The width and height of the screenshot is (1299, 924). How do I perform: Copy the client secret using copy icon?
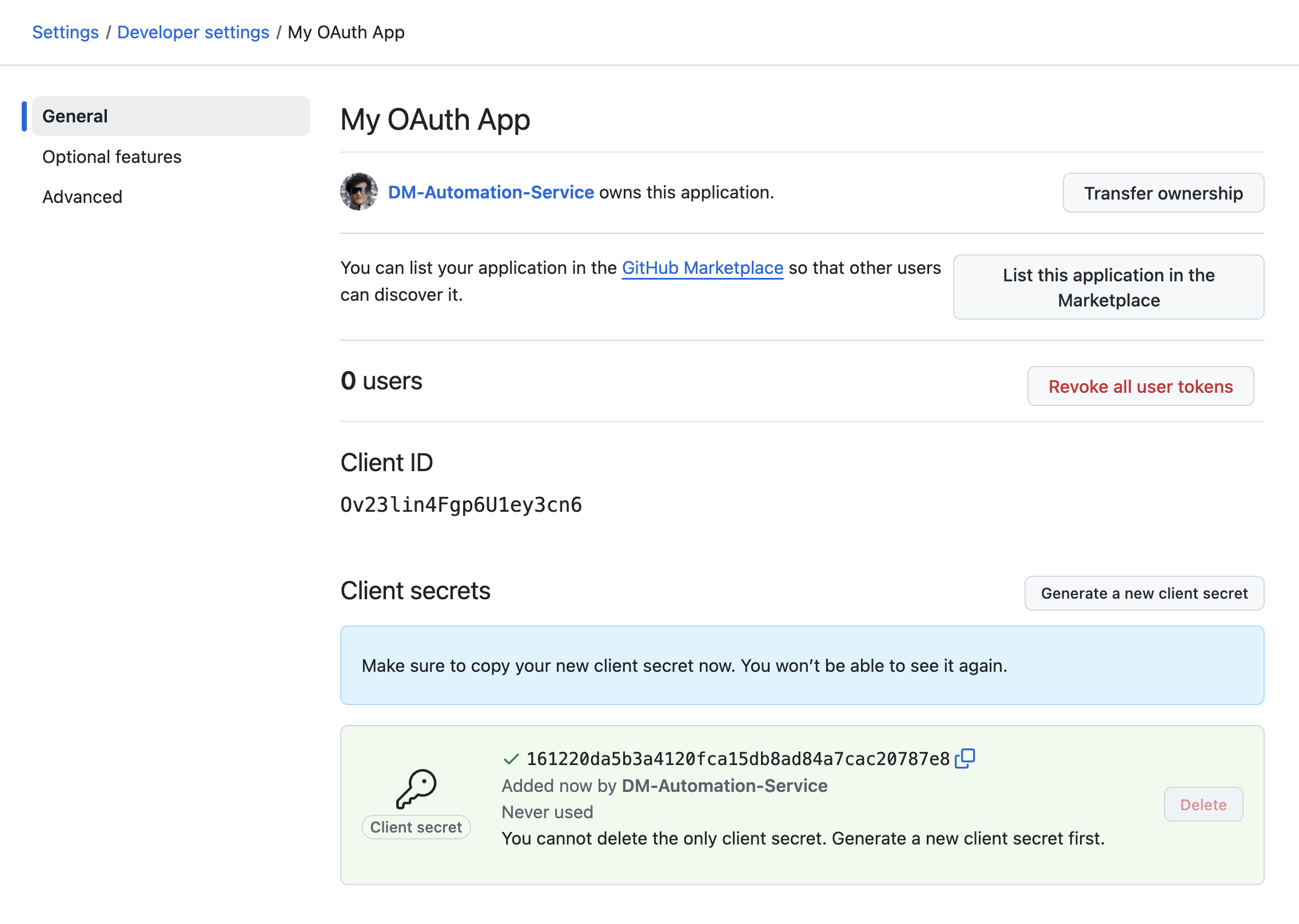pyautogui.click(x=965, y=758)
